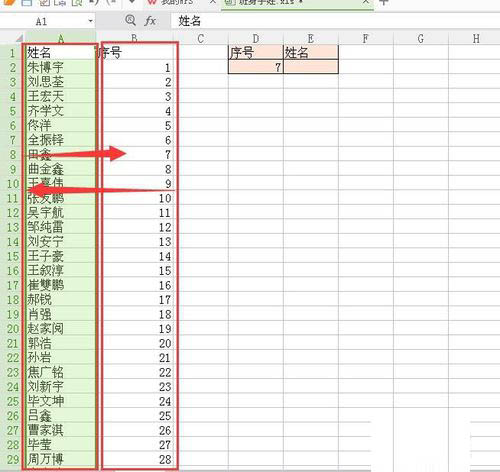Image resolution: width=500 pixels, height=472 pixels.
Task: Click the magnifier icon beside fx
Action: click(x=130, y=20)
